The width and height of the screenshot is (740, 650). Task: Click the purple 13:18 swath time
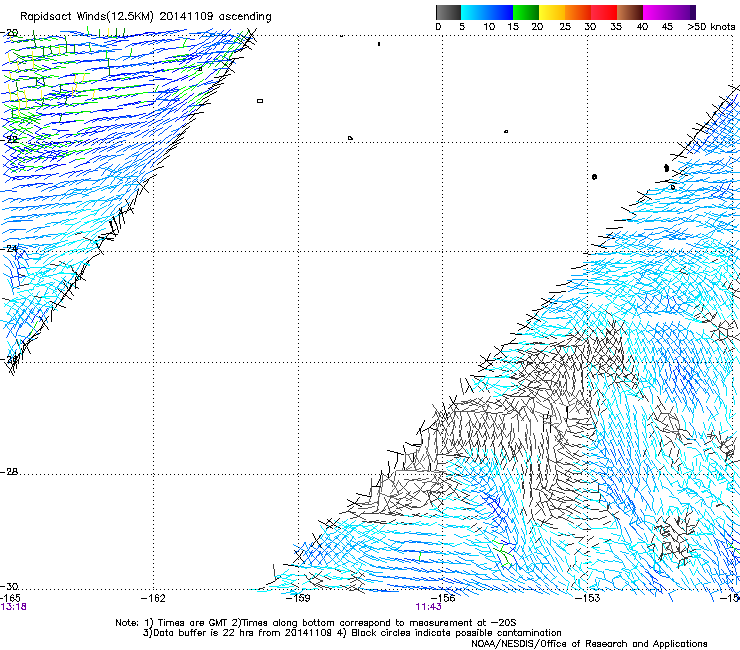point(14,607)
